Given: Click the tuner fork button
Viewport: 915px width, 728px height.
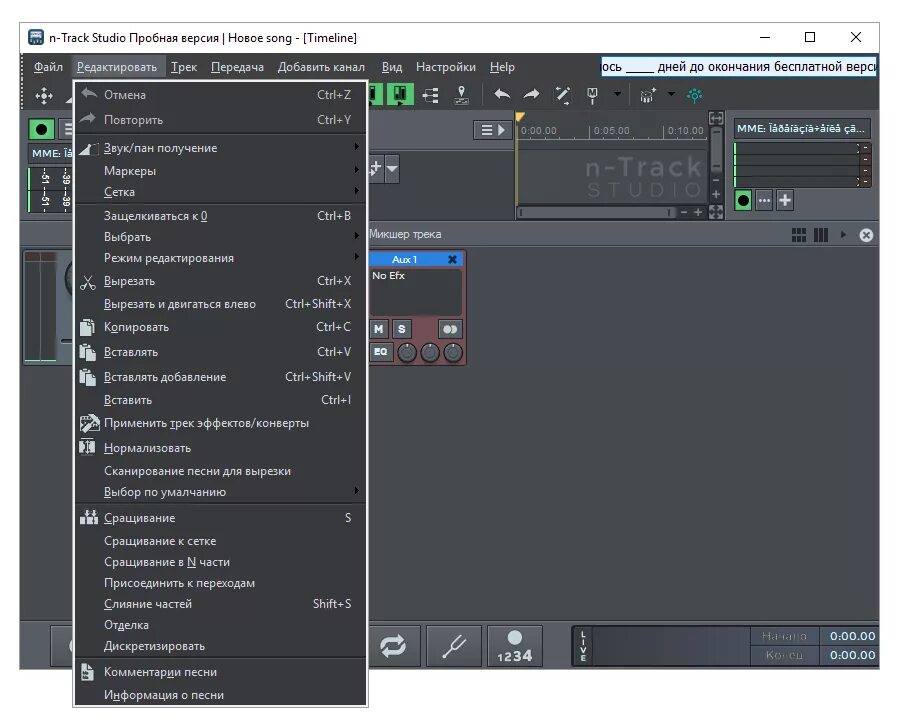Looking at the screenshot, I should tap(454, 646).
